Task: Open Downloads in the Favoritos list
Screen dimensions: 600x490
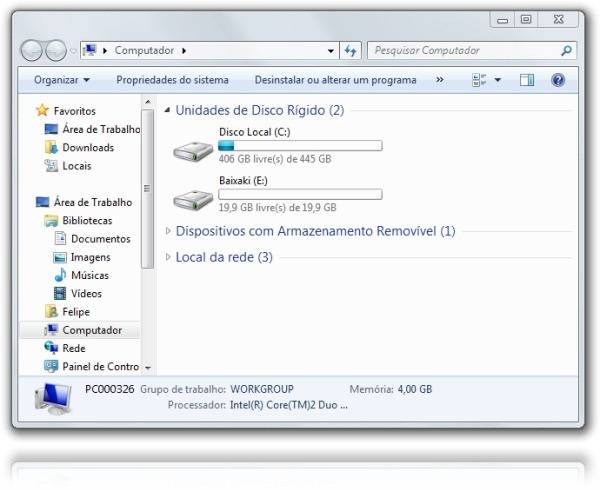Action: (x=79, y=148)
